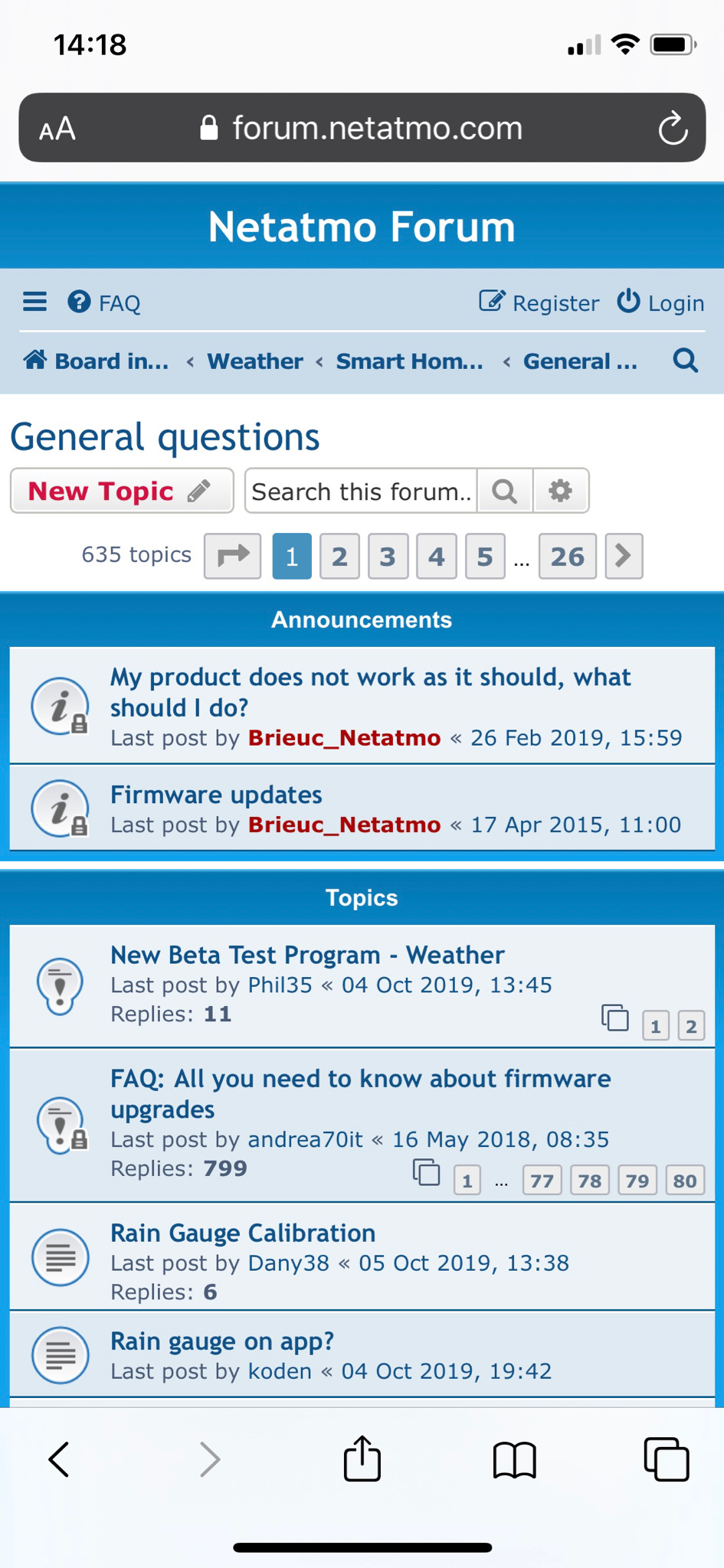Image resolution: width=724 pixels, height=1568 pixels.
Task: Select page 3 in pagination
Action: coord(388,556)
